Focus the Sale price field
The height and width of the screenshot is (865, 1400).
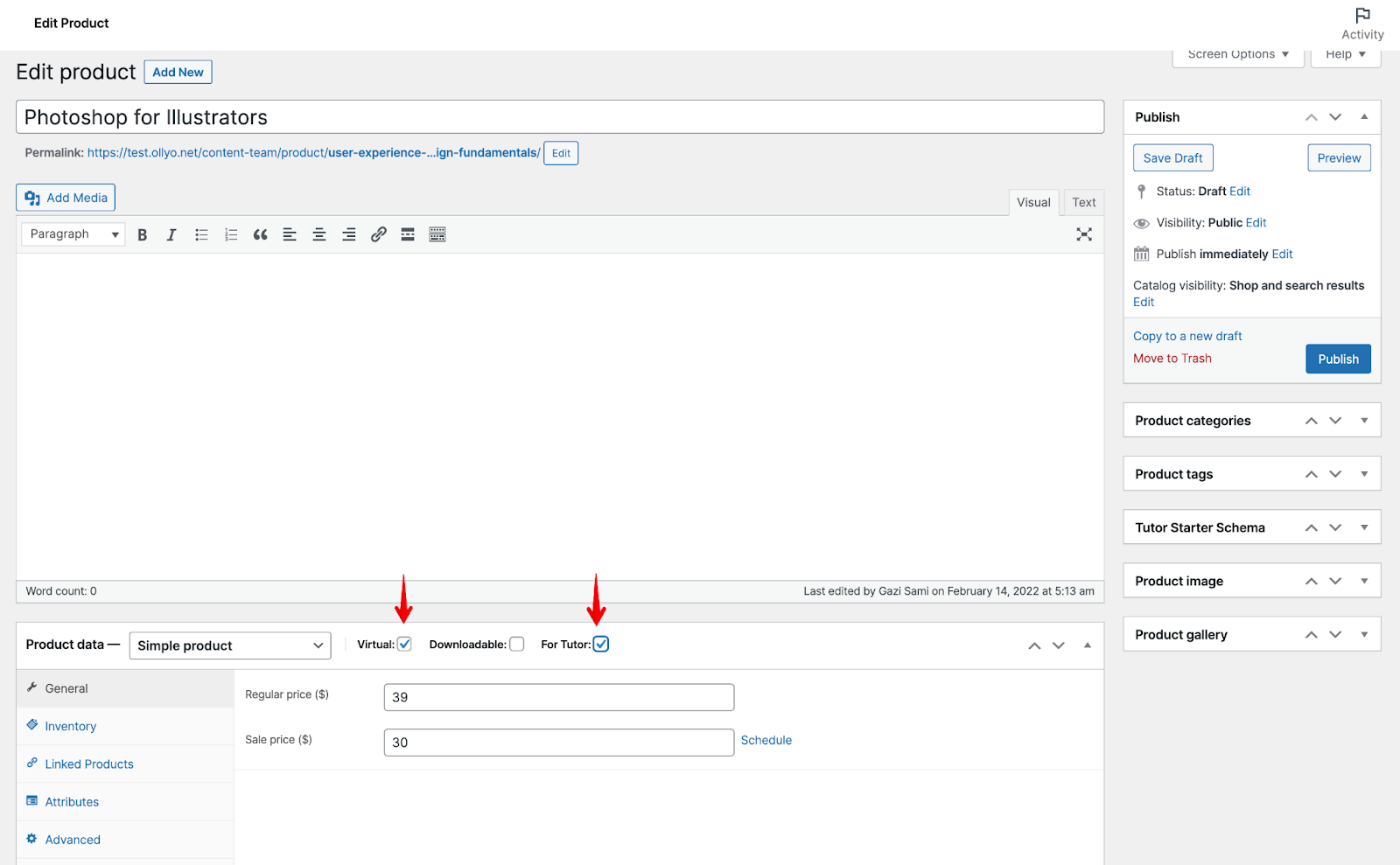click(x=559, y=743)
